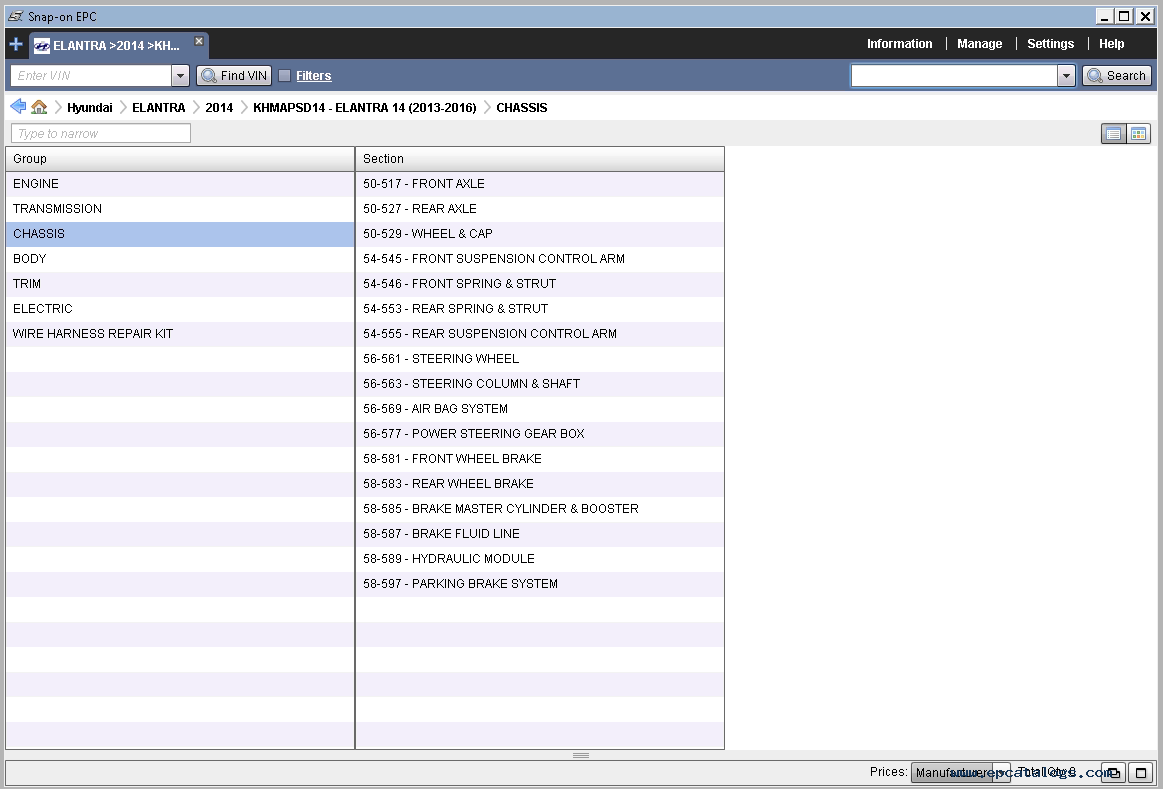
Task: Open section 50-529 - WHEEL & CAP
Action: pos(540,234)
